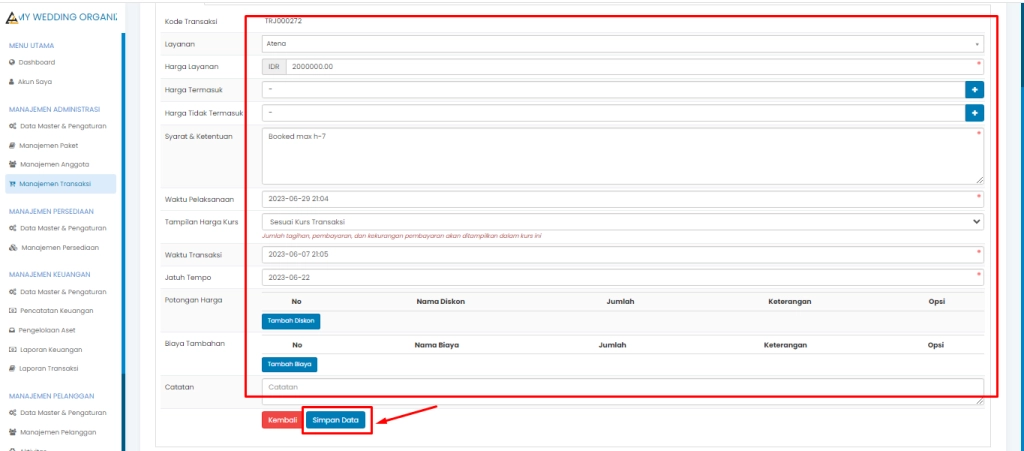Click the Simpan Data button
The image size is (1024, 451).
click(335, 420)
